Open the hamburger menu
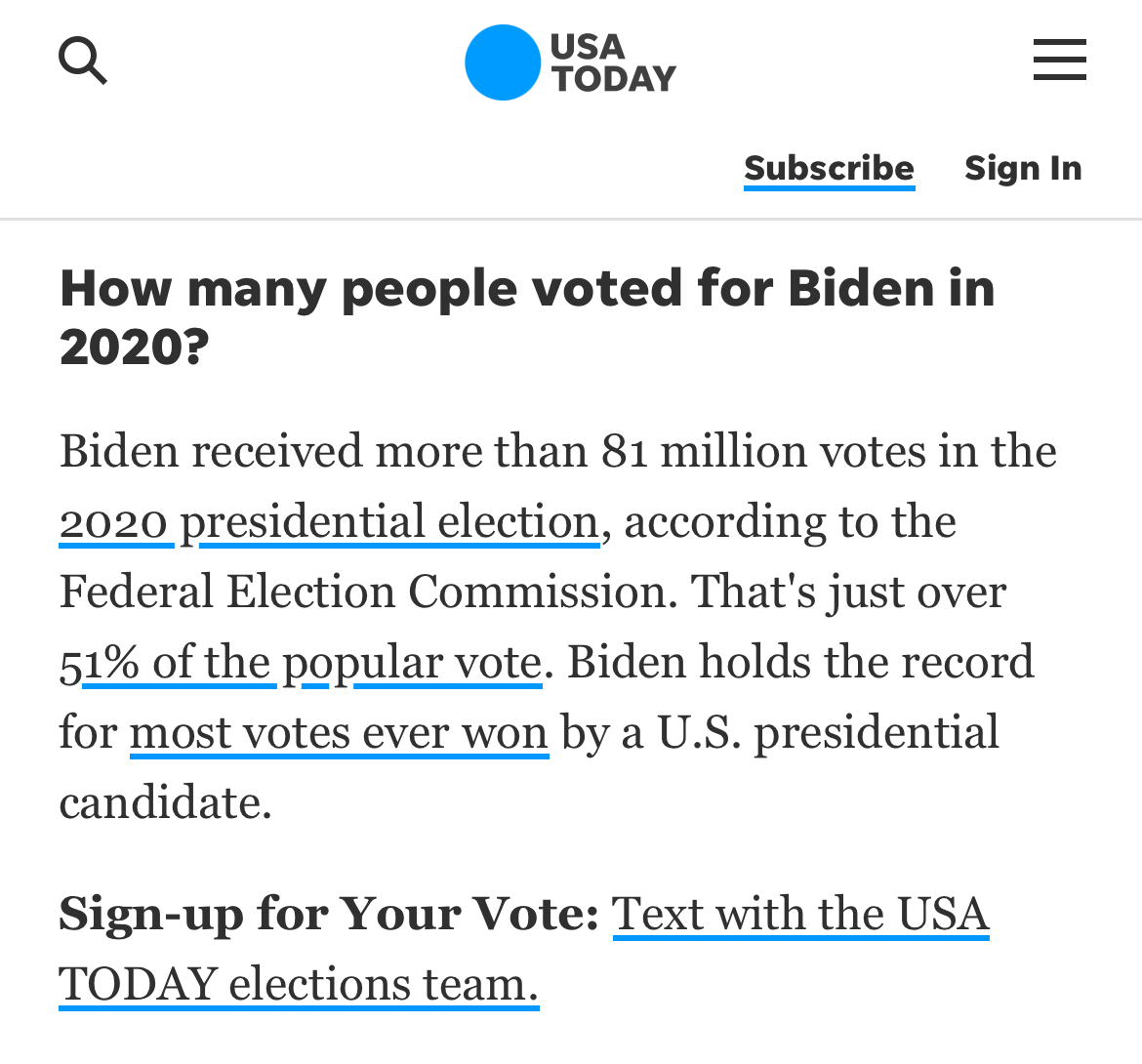 coord(1060,60)
